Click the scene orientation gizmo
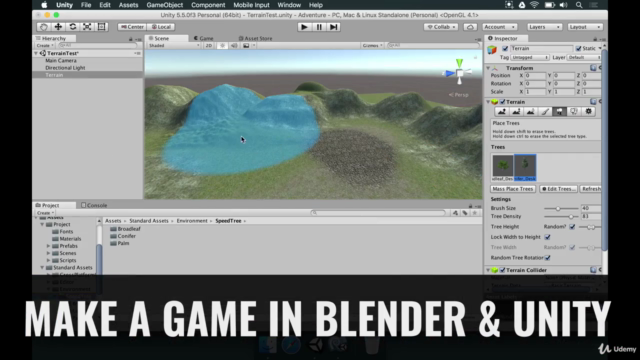This screenshot has width=640, height=360. [x=460, y=73]
